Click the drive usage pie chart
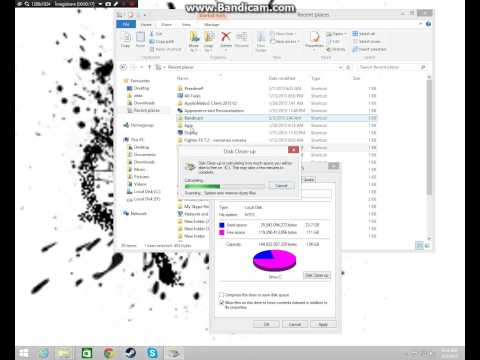 (x=274, y=260)
